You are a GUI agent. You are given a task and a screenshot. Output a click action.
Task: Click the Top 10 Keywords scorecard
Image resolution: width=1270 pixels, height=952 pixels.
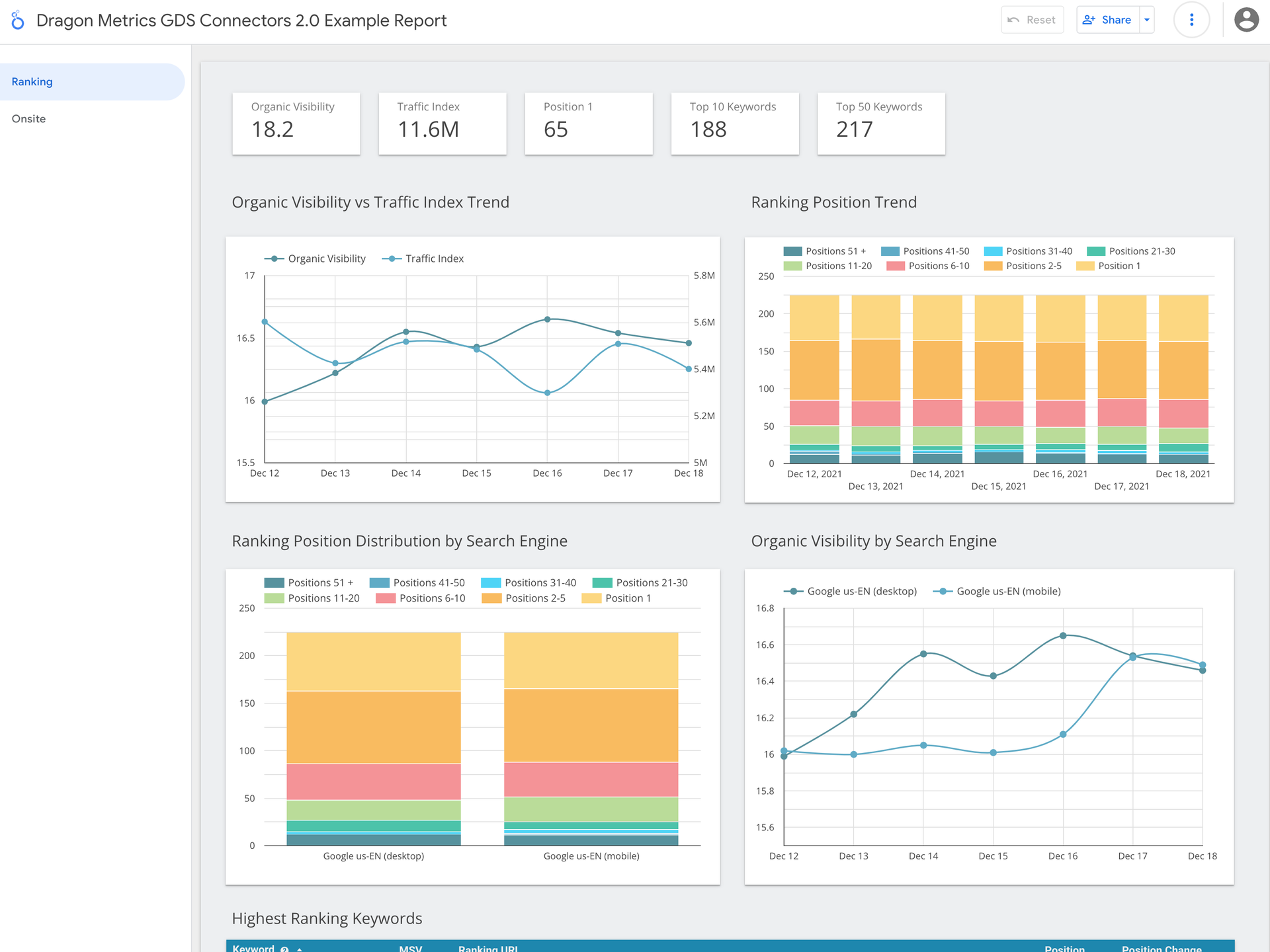click(734, 124)
